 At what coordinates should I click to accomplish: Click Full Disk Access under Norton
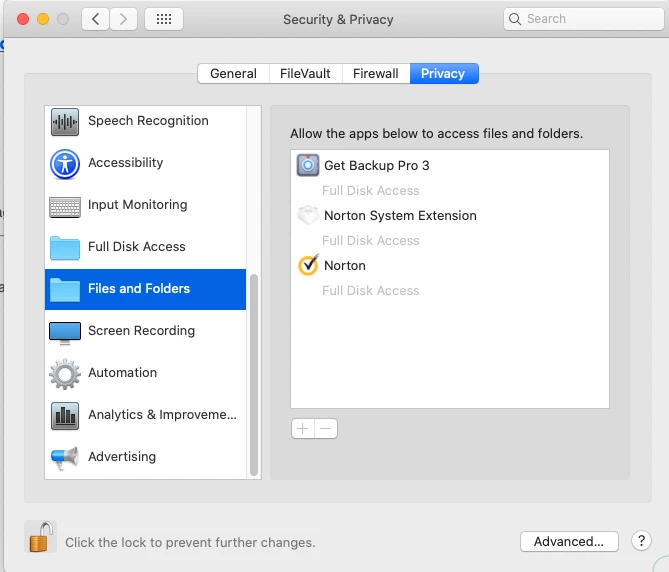pyautogui.click(x=371, y=290)
